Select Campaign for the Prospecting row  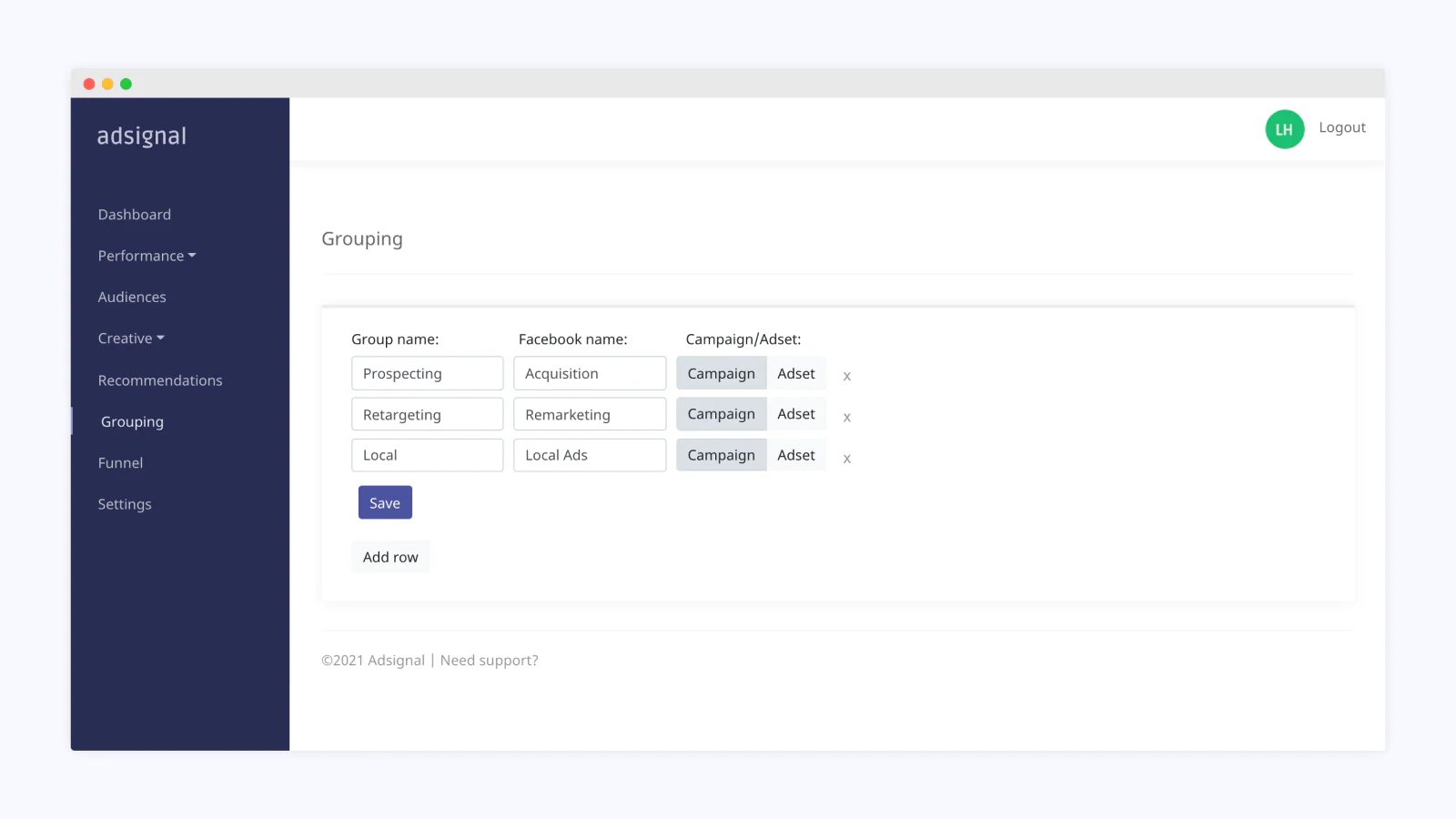(721, 373)
